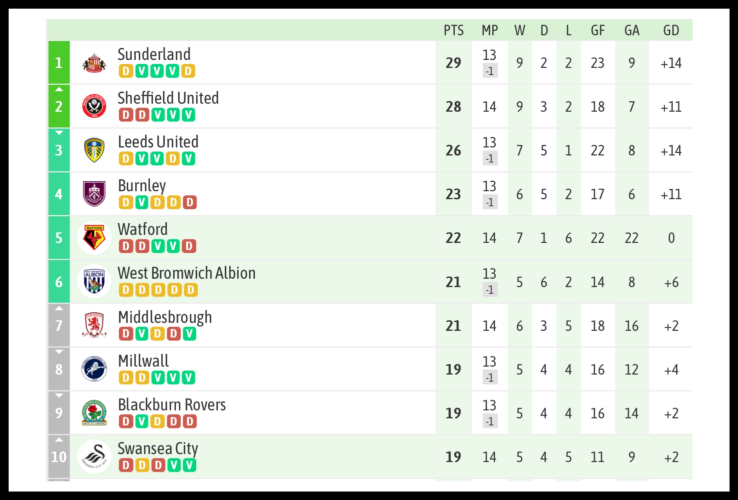This screenshot has height=500, width=738.
Task: Click Sunderland's first form result badge
Action: pos(125,71)
